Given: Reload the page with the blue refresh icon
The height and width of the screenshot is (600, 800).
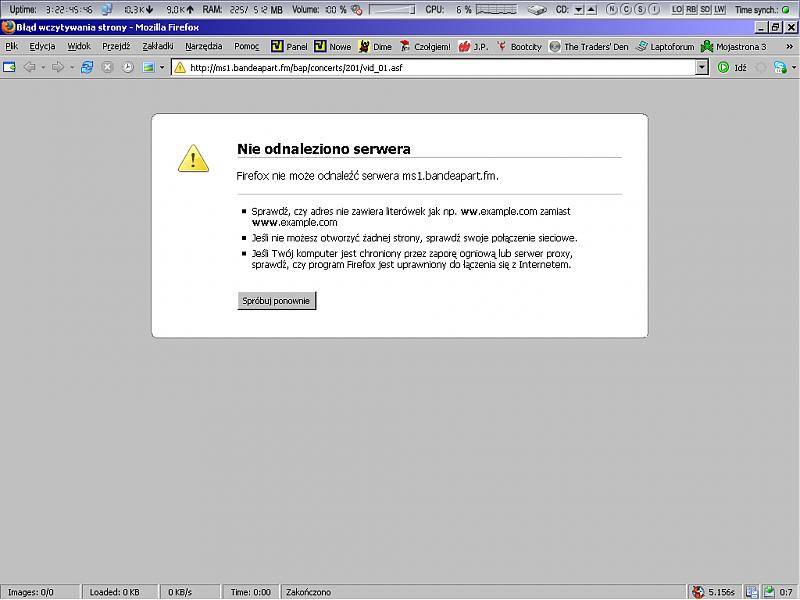Looking at the screenshot, I should coord(87,67).
